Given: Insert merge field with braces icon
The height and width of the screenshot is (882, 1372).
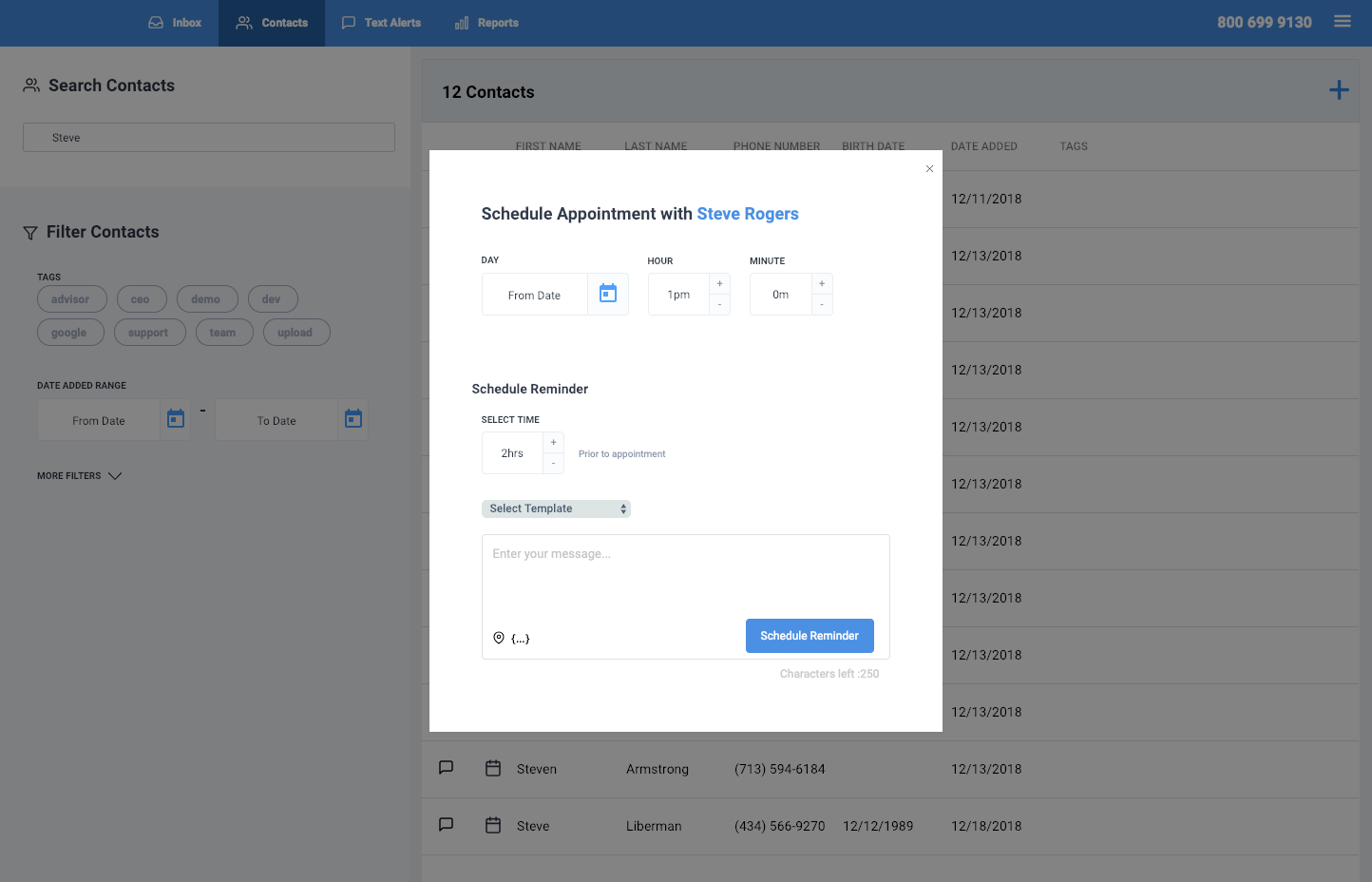Looking at the screenshot, I should pos(521,639).
